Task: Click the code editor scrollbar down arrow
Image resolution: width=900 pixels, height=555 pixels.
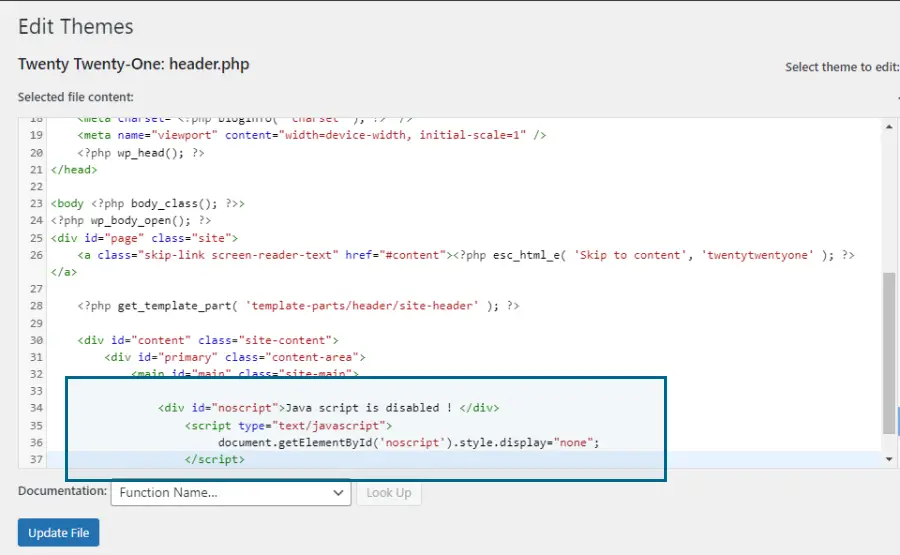Action: [x=889, y=459]
